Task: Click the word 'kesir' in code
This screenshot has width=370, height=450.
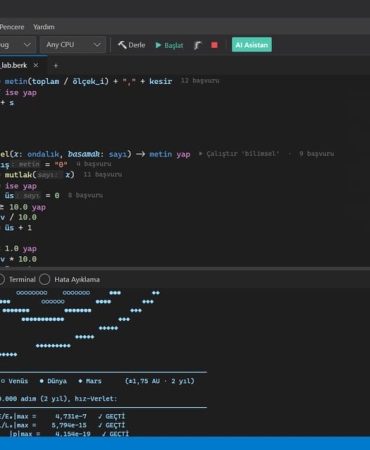Action: coord(161,81)
